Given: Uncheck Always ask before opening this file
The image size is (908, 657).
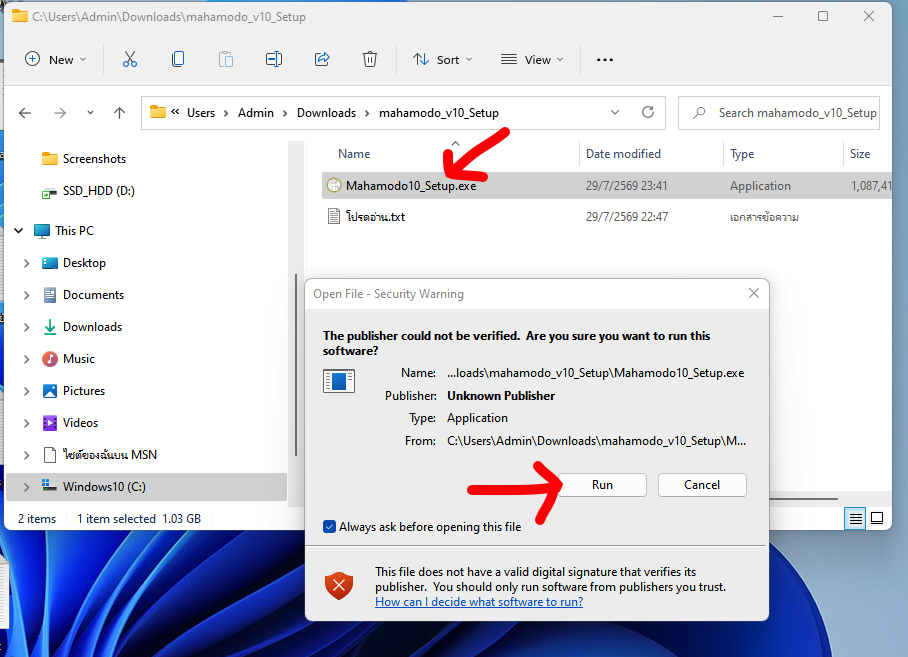Looking at the screenshot, I should (329, 526).
